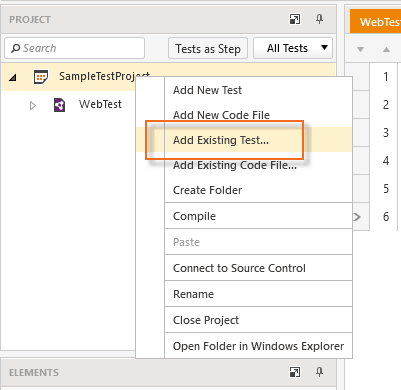Click the move step up arrow
The width and height of the screenshot is (401, 390).
tap(386, 50)
